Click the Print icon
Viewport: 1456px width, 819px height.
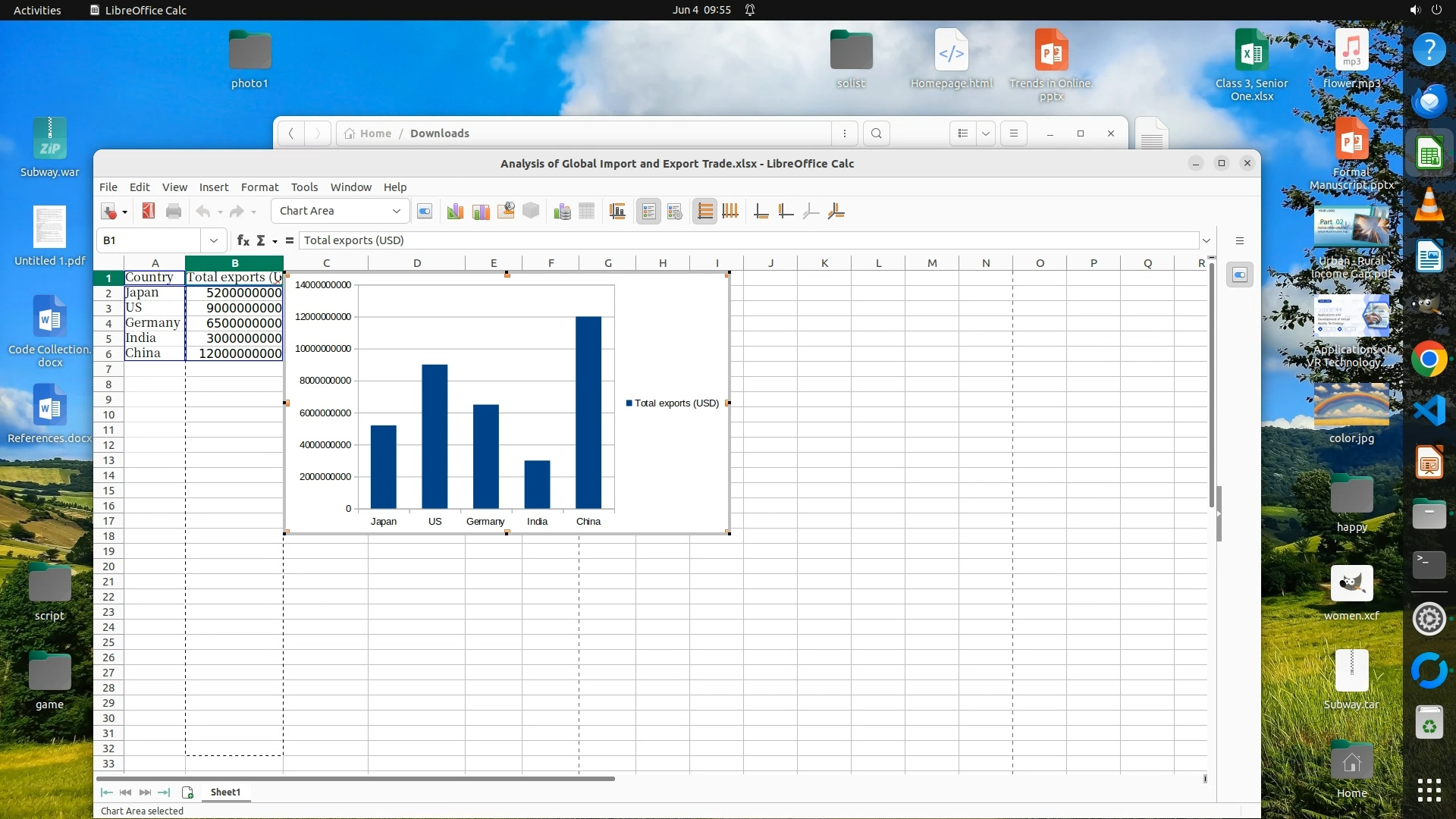pyautogui.click(x=174, y=212)
